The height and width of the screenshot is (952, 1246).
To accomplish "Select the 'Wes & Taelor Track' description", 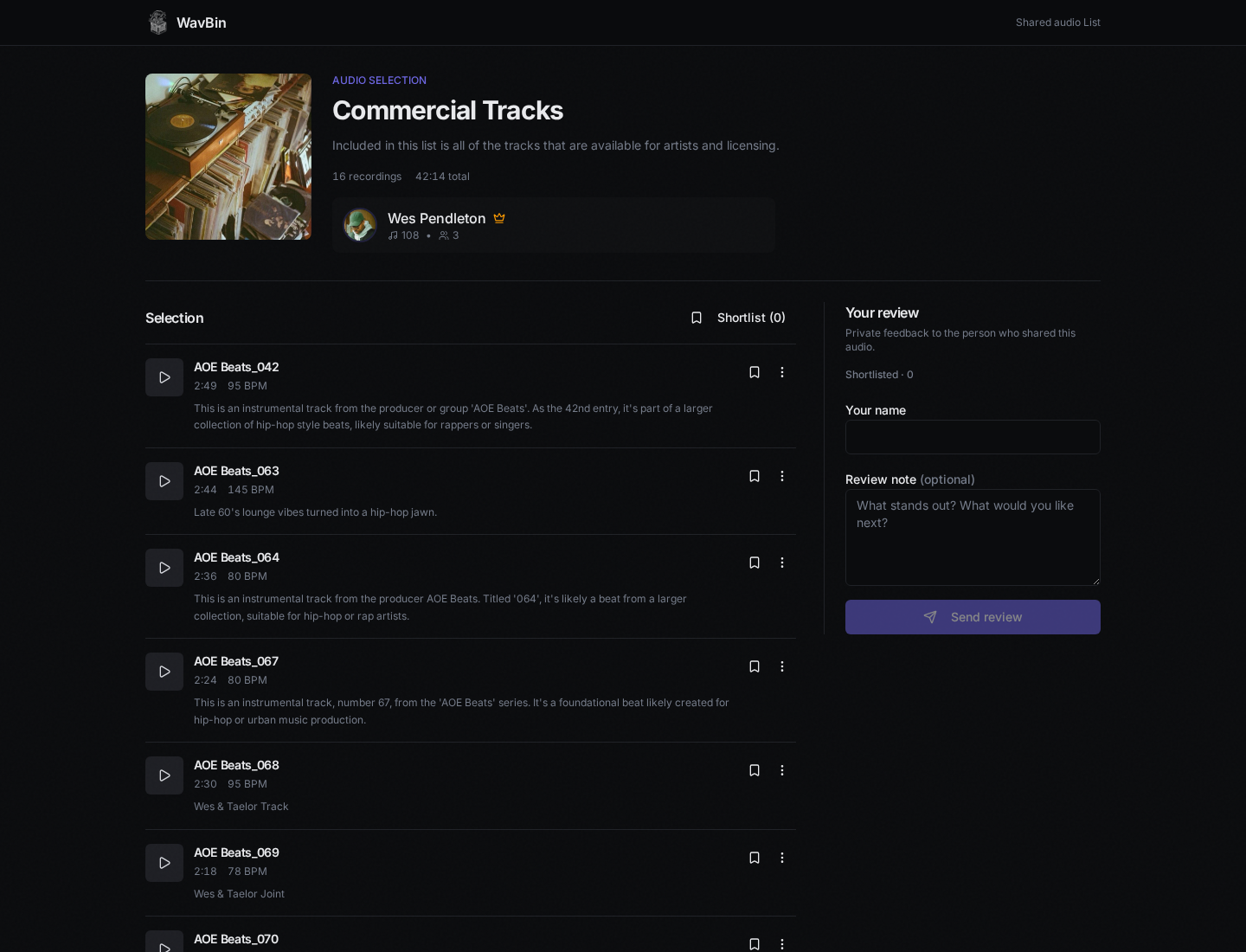I will [x=241, y=807].
